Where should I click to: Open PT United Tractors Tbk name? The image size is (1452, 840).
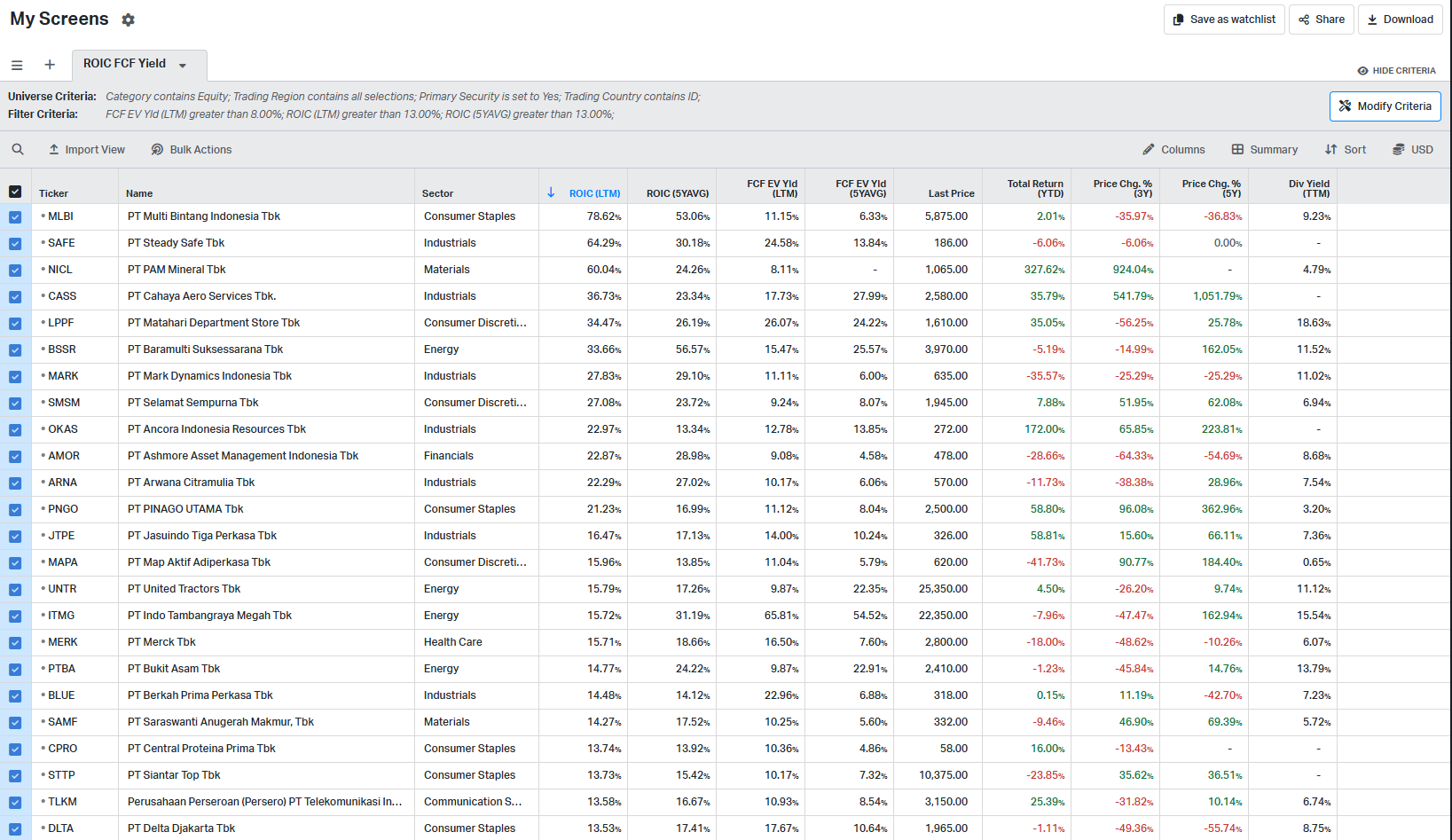184,589
